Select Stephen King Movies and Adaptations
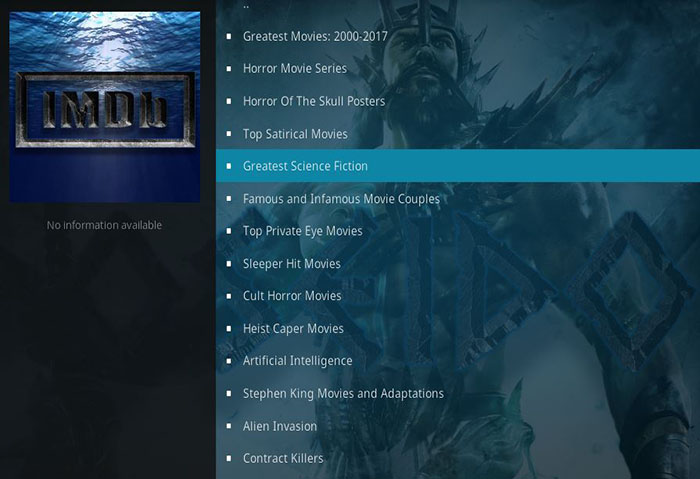This screenshot has width=700, height=479. click(x=458, y=393)
